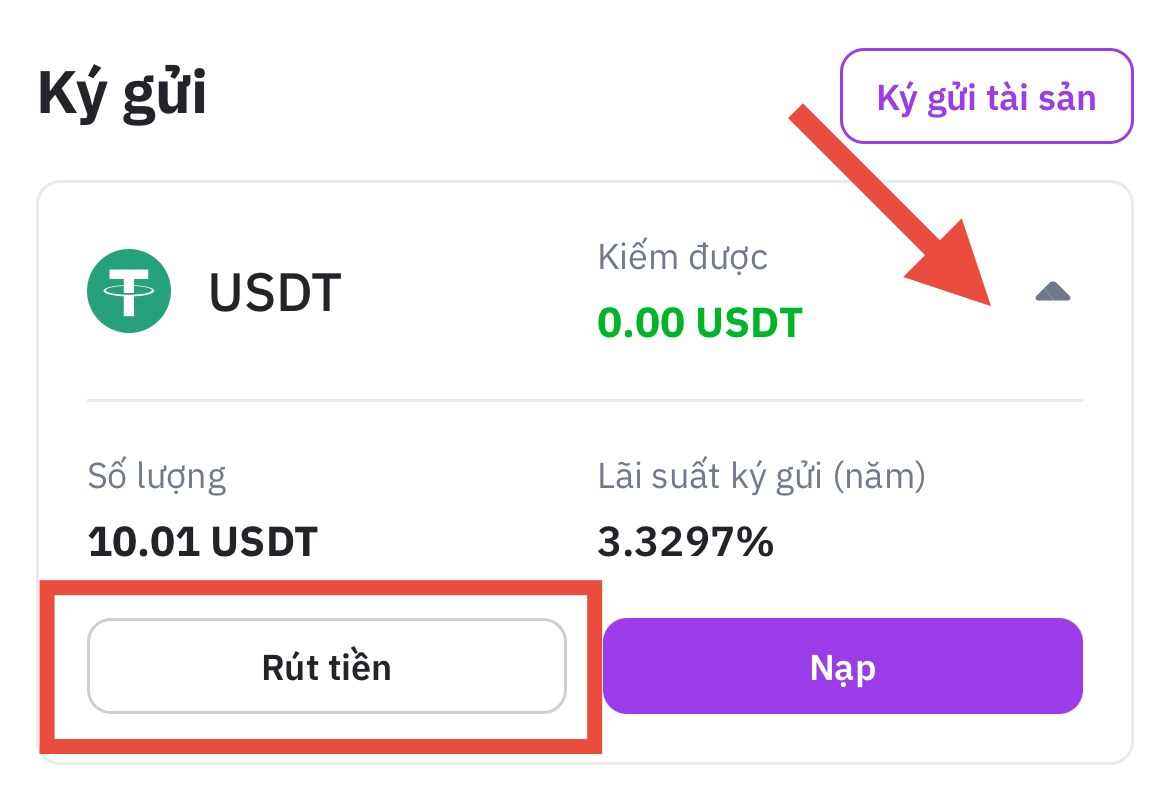The height and width of the screenshot is (805, 1170).
Task: Click the green '0.00 USDT' earned value
Action: click(x=700, y=322)
